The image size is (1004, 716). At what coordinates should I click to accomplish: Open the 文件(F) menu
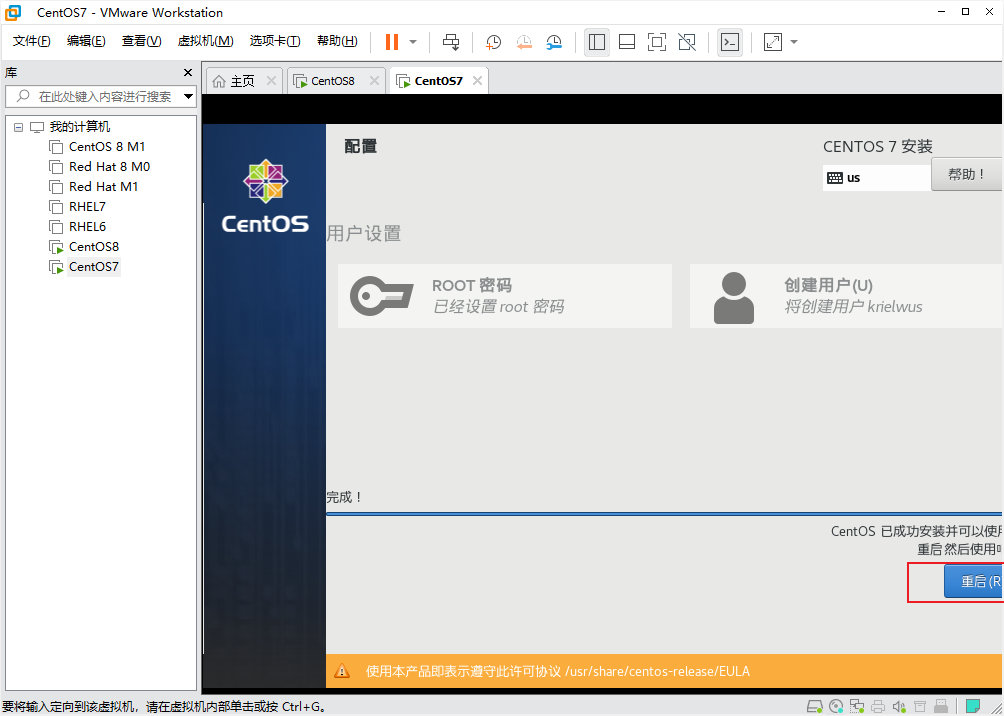click(x=31, y=41)
